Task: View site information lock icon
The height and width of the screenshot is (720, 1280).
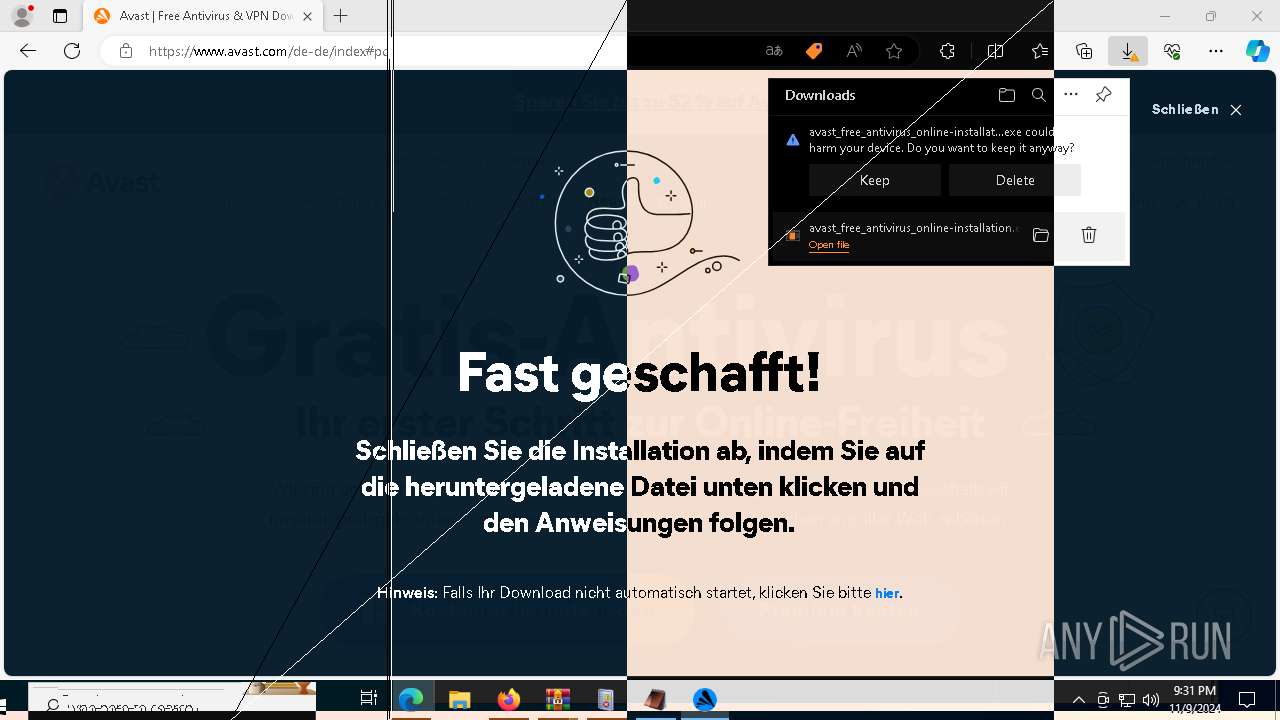Action: [125, 51]
